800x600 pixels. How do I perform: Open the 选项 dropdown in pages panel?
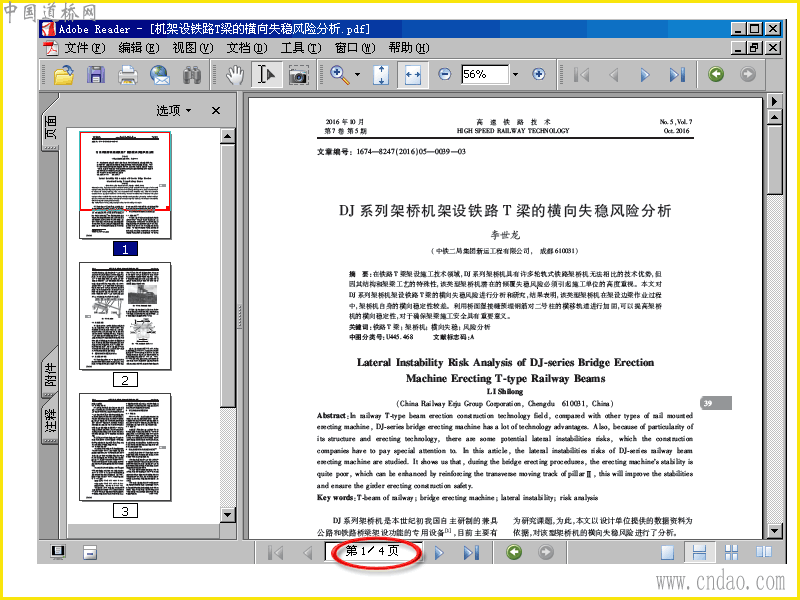point(173,110)
